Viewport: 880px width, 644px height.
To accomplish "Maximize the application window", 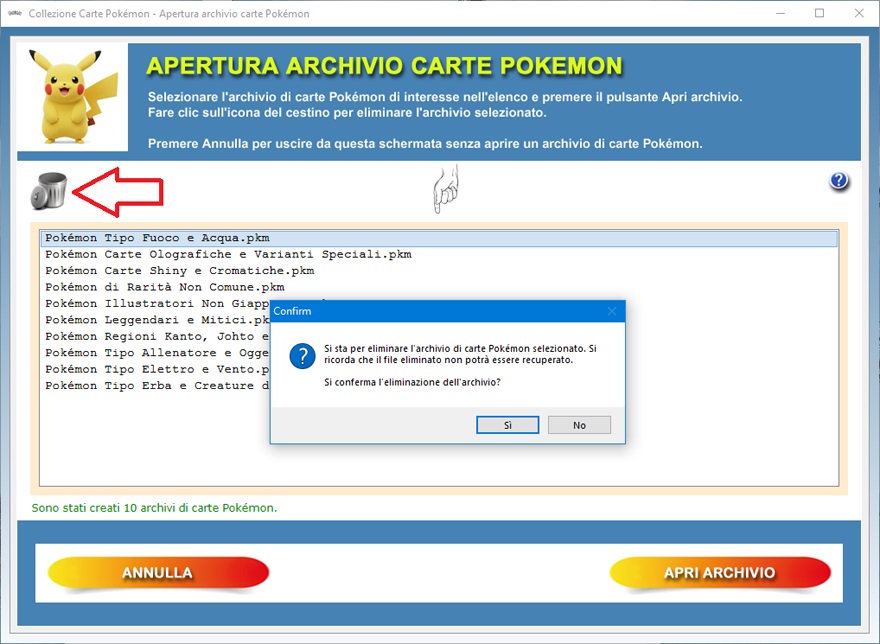I will 819,14.
